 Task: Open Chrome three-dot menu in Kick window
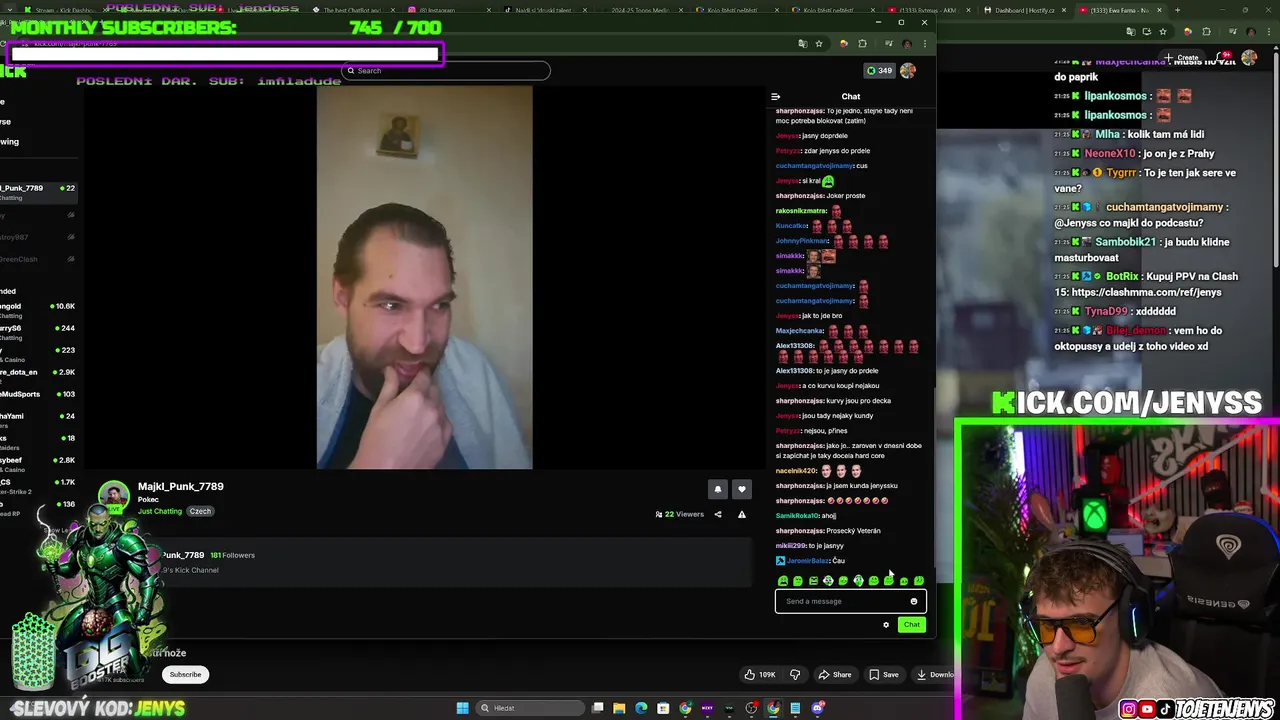click(x=926, y=44)
